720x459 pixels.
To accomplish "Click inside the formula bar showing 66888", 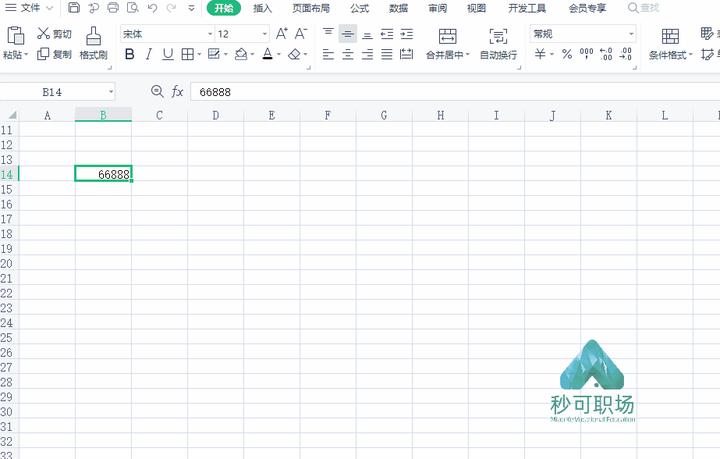I will [x=400, y=91].
